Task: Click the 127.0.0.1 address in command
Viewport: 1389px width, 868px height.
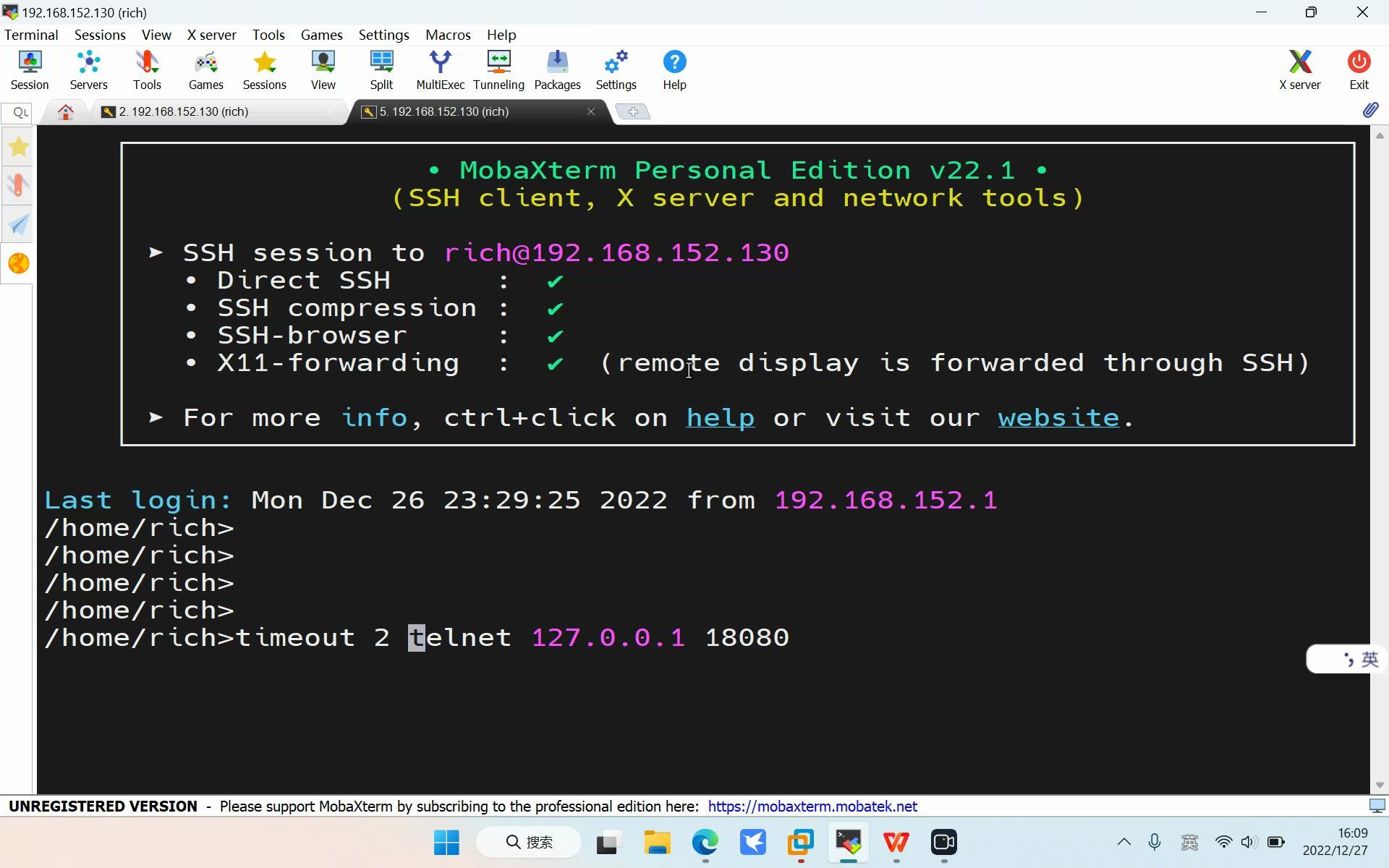Action: (608, 638)
